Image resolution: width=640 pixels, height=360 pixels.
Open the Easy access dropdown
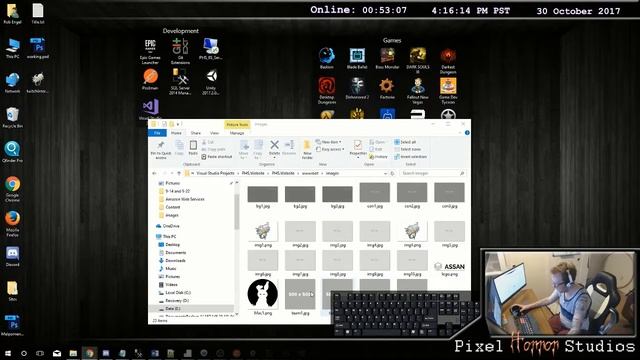pyautogui.click(x=330, y=149)
